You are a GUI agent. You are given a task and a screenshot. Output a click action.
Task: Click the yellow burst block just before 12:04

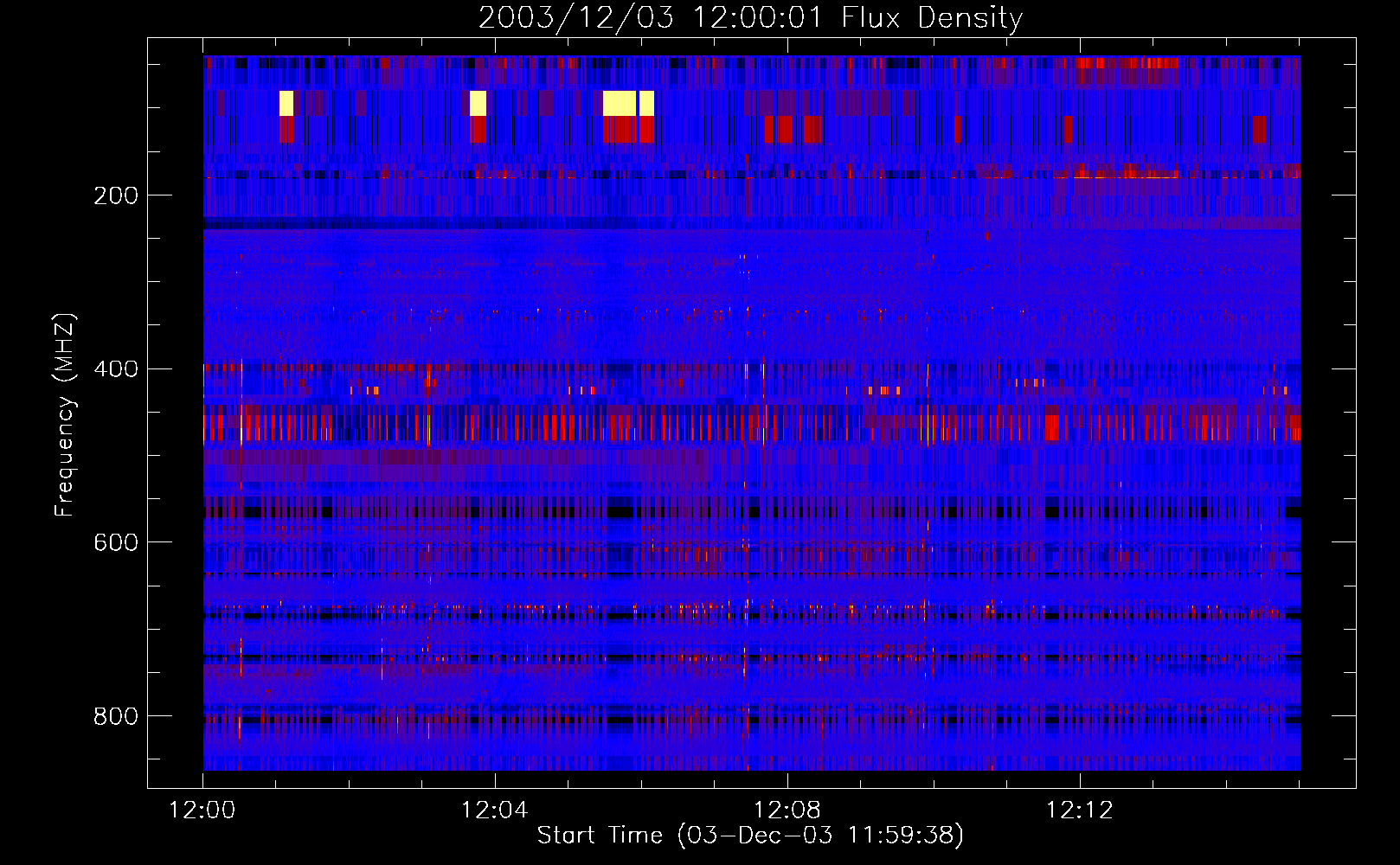478,103
